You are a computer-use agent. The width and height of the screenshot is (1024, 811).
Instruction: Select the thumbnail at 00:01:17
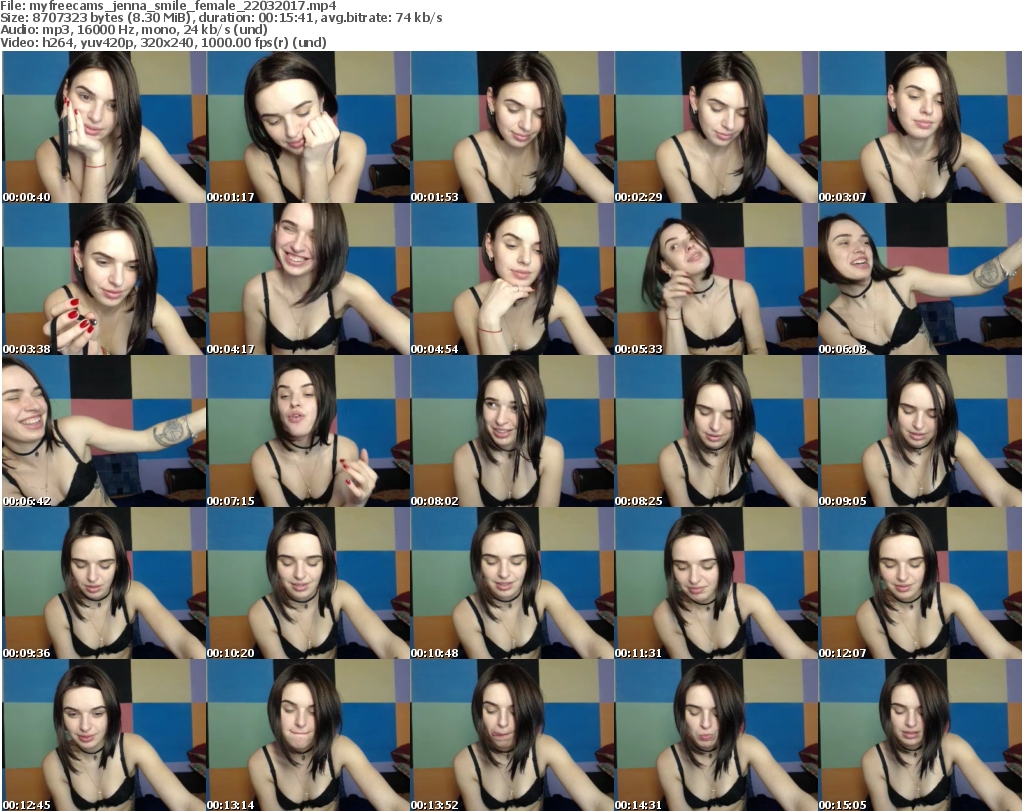(308, 127)
